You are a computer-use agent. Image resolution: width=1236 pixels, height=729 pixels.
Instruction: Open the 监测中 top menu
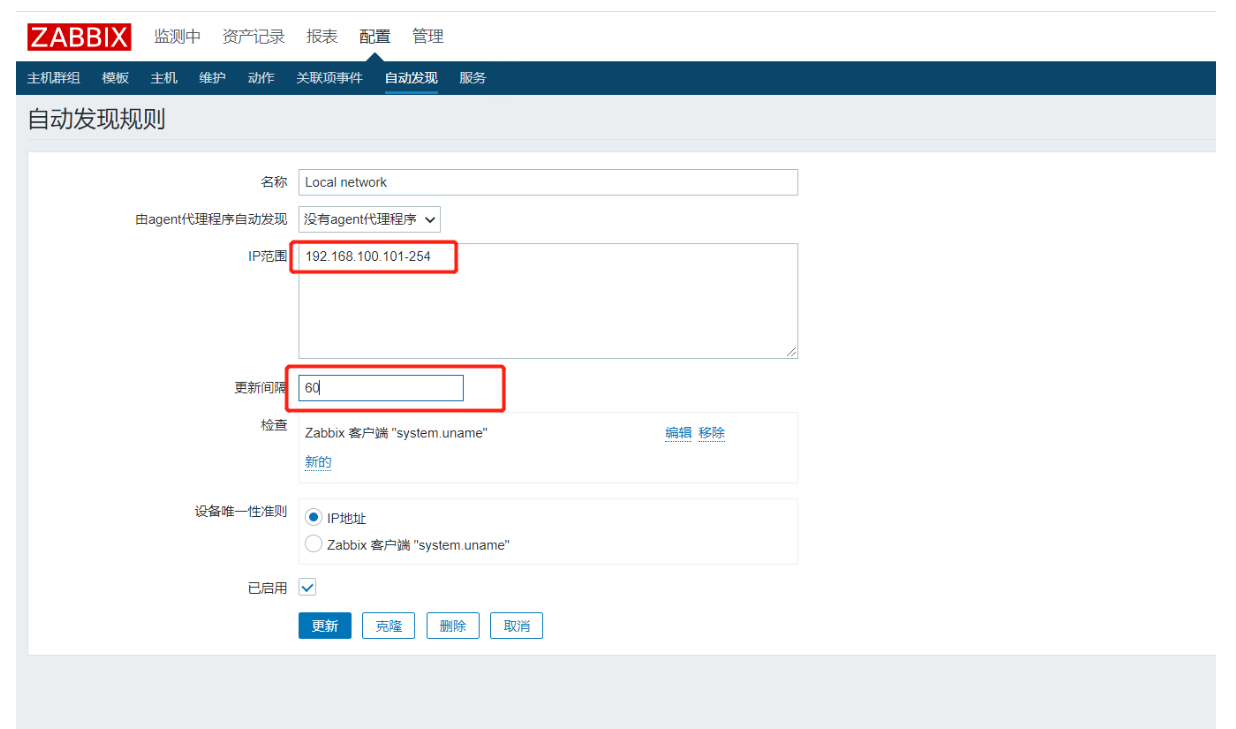(x=177, y=37)
